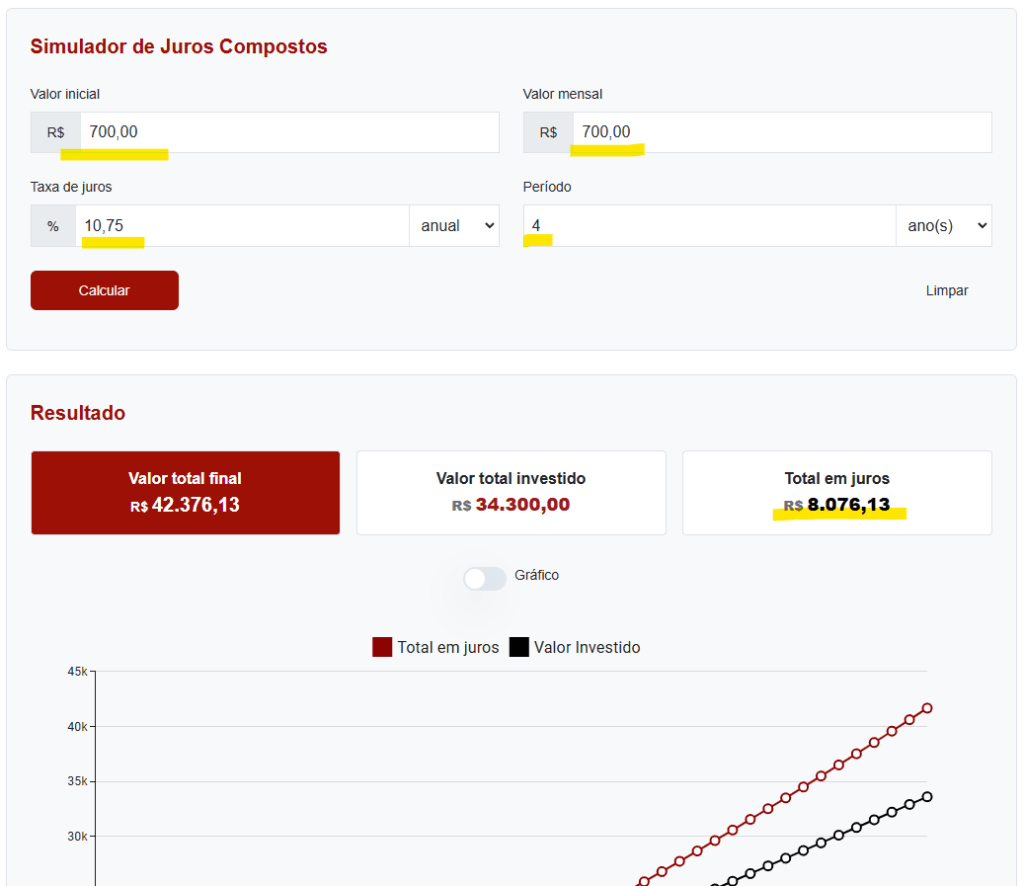Click the Valor mensal label
Image resolution: width=1024 pixels, height=886 pixels.
562,94
